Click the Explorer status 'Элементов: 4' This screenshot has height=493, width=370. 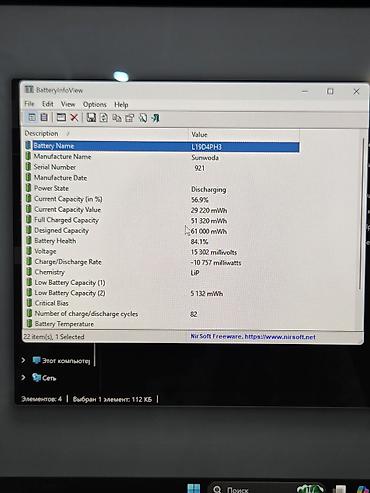point(41,399)
